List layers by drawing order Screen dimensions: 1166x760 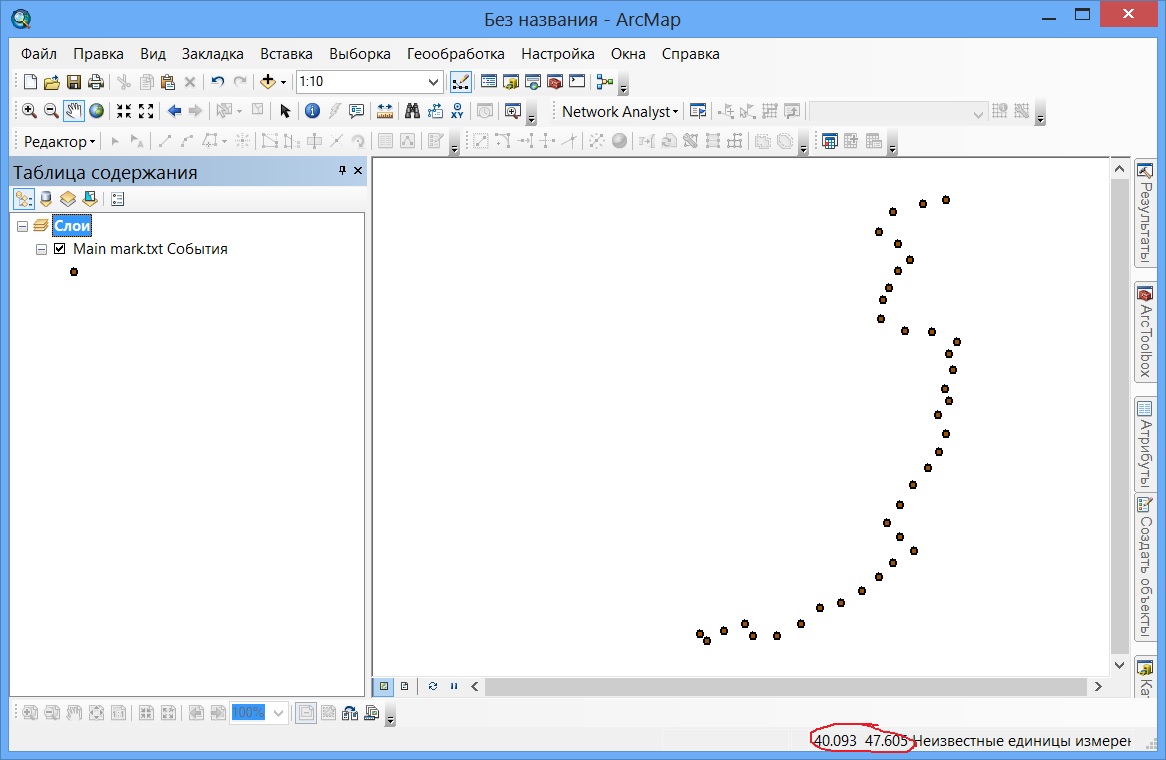click(24, 199)
